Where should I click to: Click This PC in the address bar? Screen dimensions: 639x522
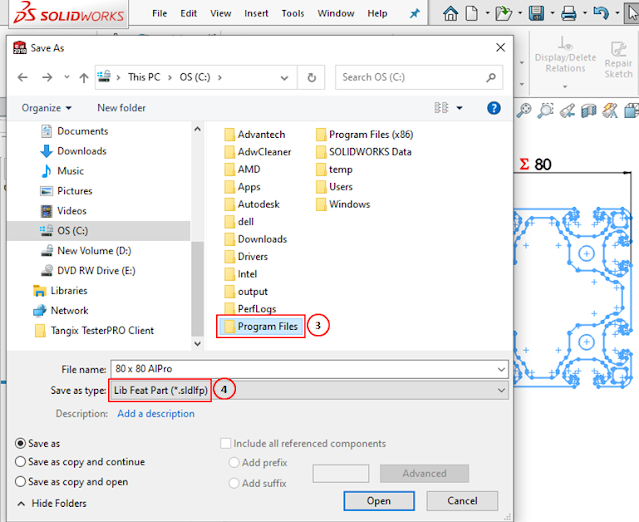pos(144,77)
